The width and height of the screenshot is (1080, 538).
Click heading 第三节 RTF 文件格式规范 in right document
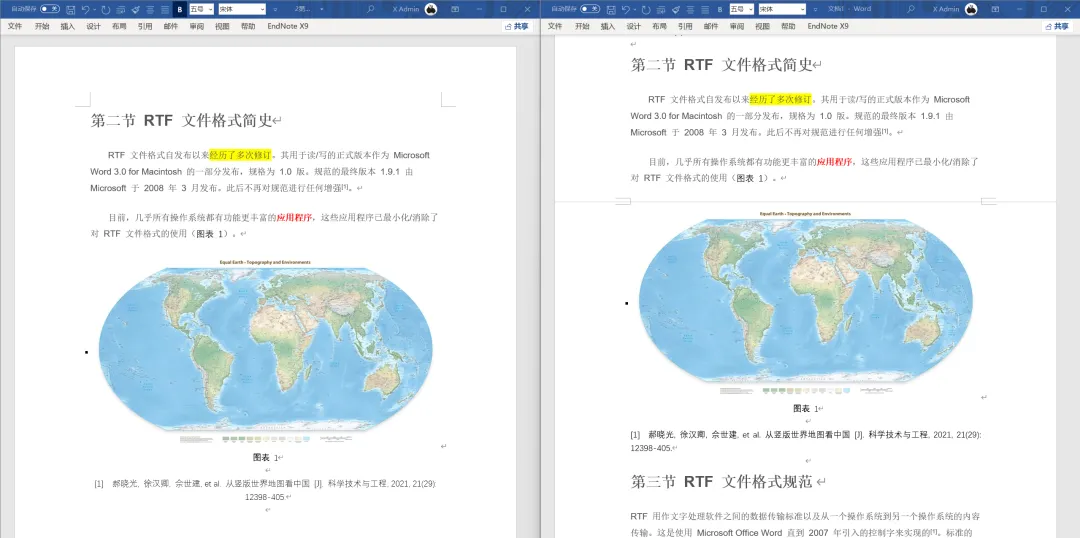point(722,482)
